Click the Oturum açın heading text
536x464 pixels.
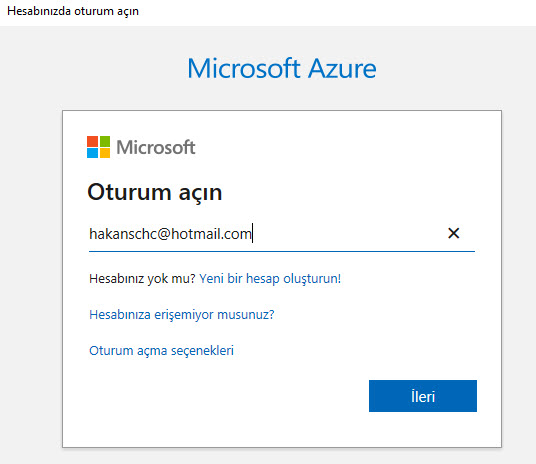155,192
